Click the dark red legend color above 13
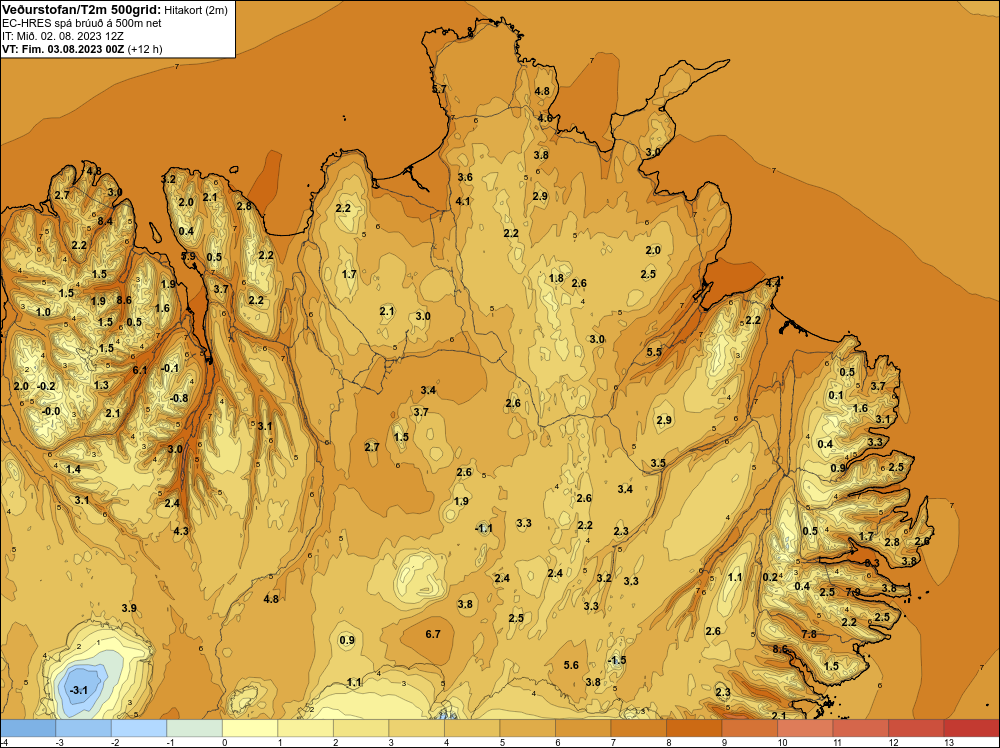This screenshot has width=1000, height=748. coord(971,728)
